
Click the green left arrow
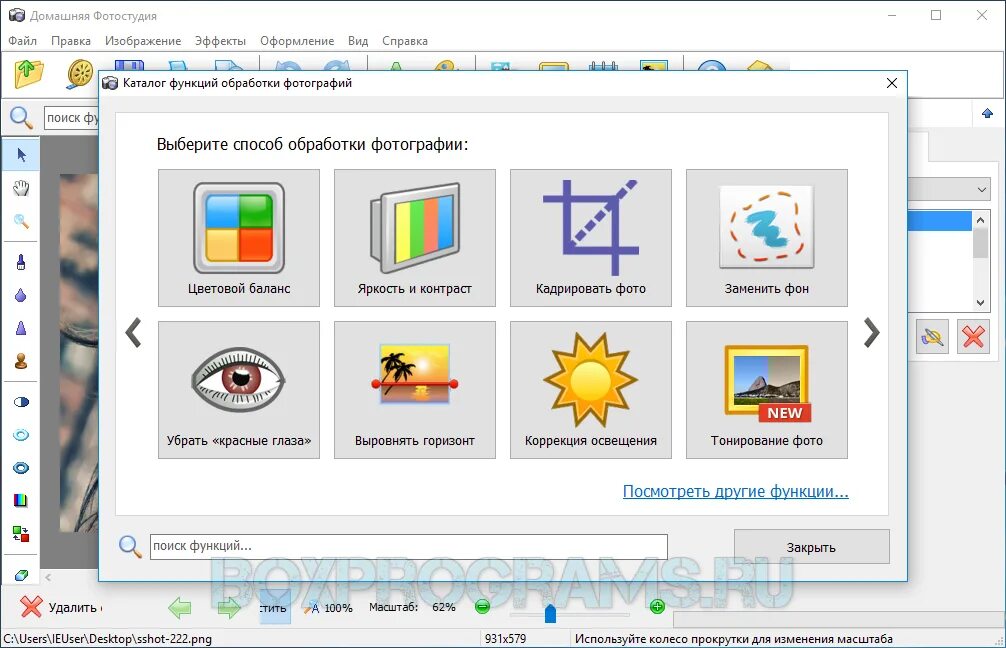coord(180,607)
